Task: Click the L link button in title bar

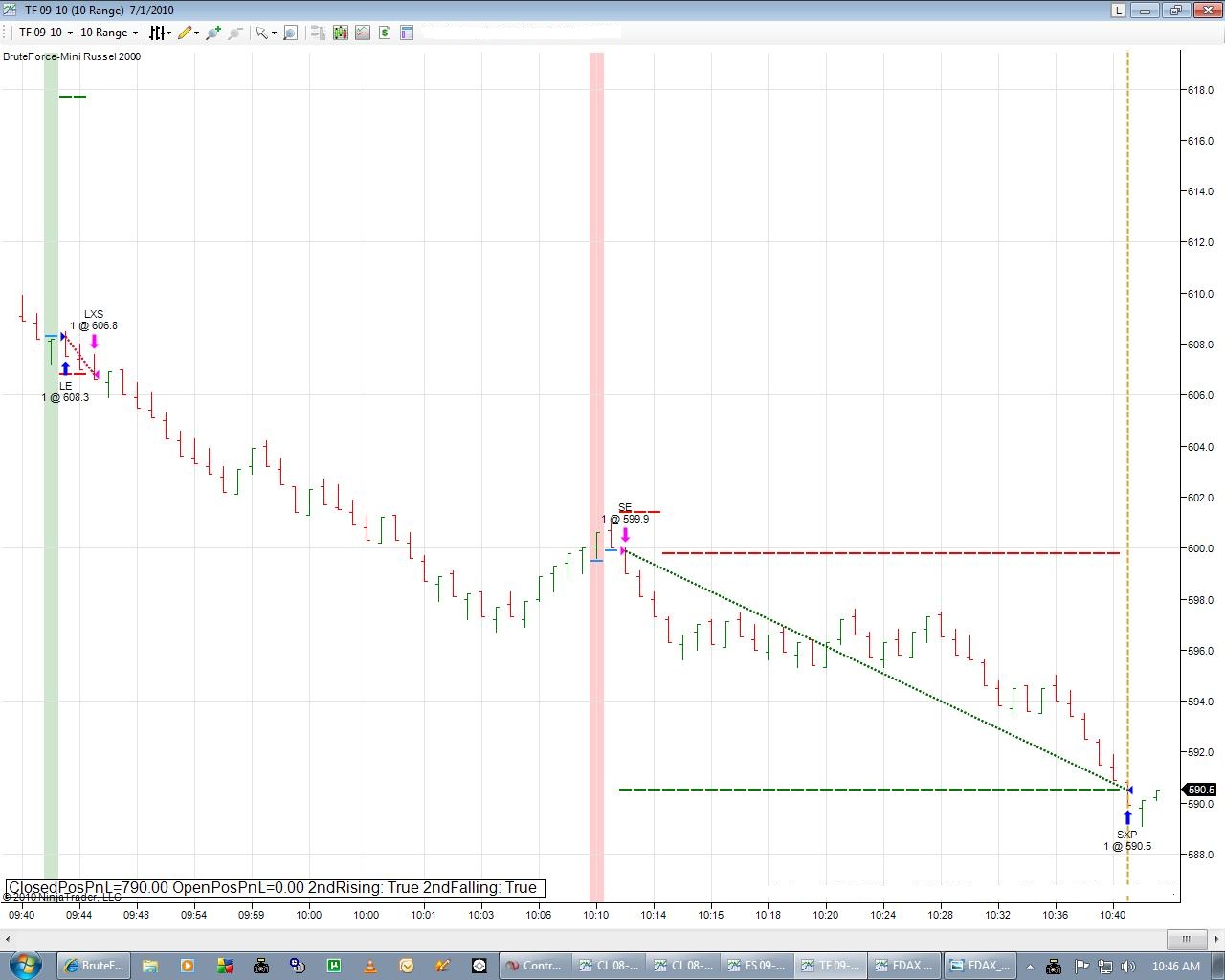Action: (x=1118, y=10)
